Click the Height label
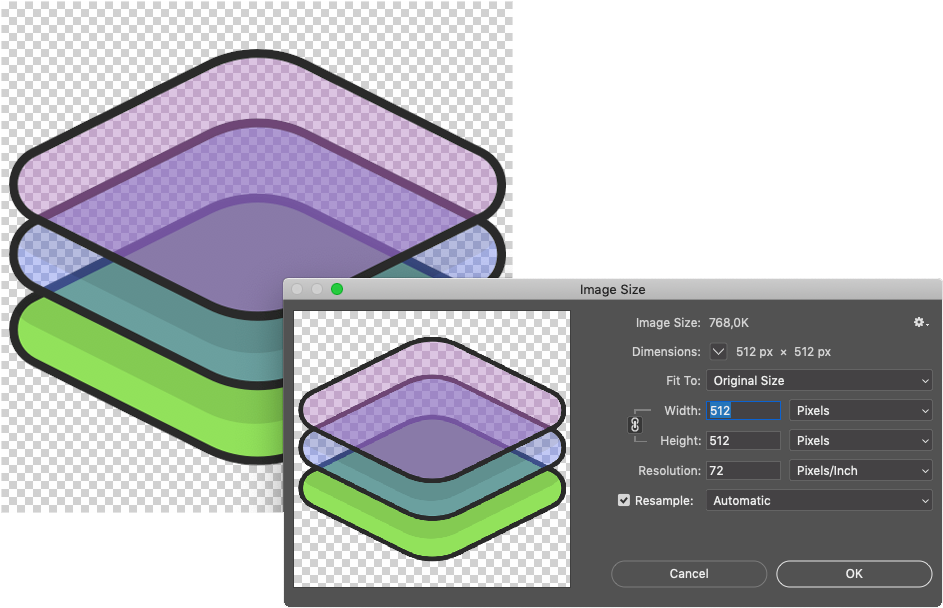Image resolution: width=943 pixels, height=608 pixels. [x=681, y=441]
